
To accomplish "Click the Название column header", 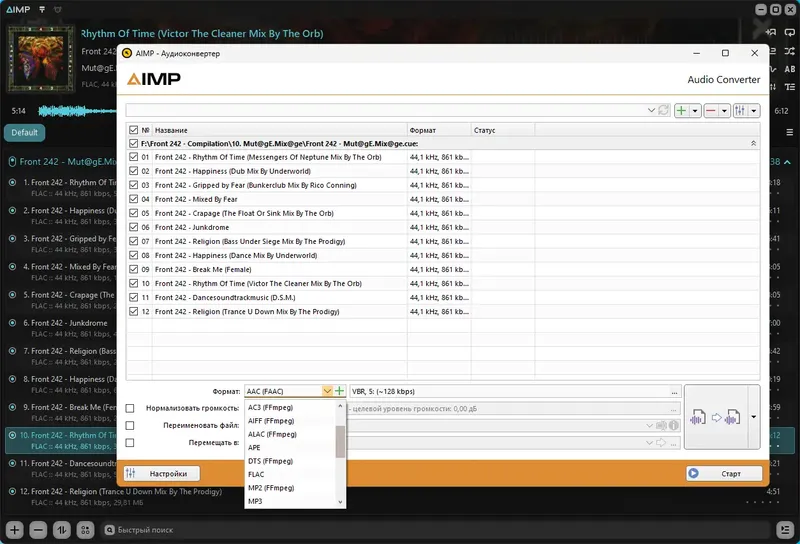I will [x=280, y=130].
